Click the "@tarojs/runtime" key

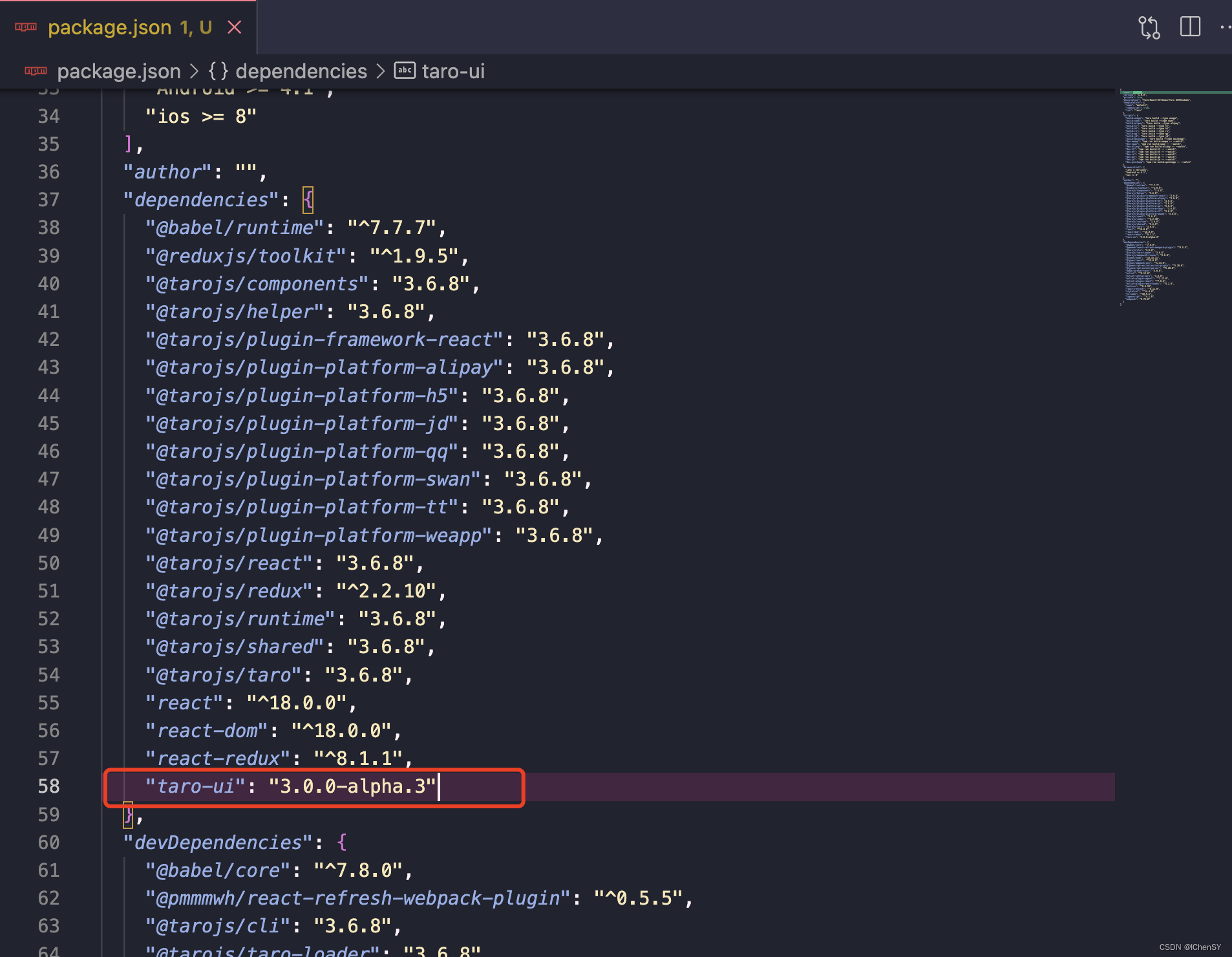tap(240, 619)
